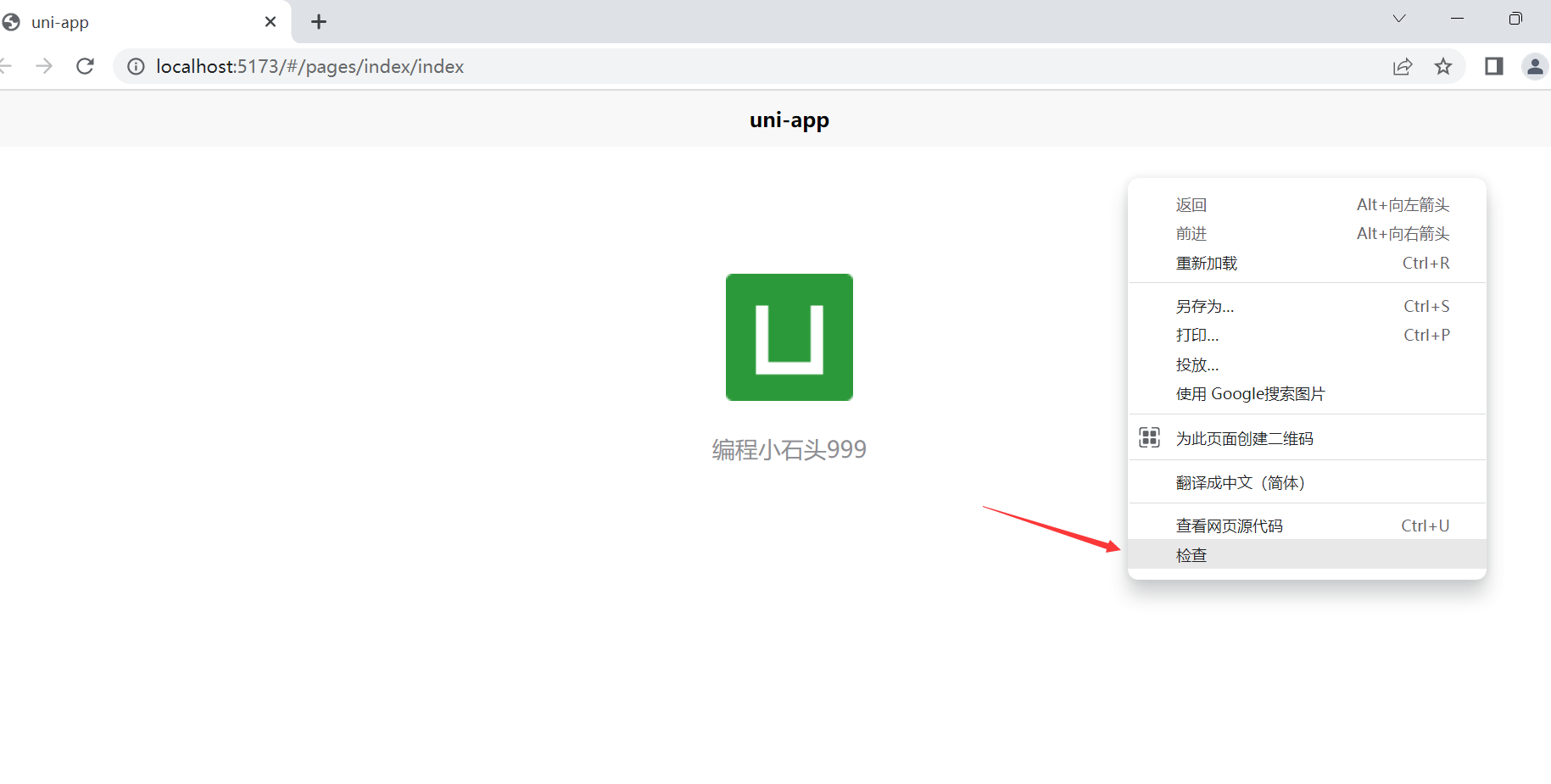Click the green uni-app logo image
This screenshot has height=784, width=1551.
[789, 337]
